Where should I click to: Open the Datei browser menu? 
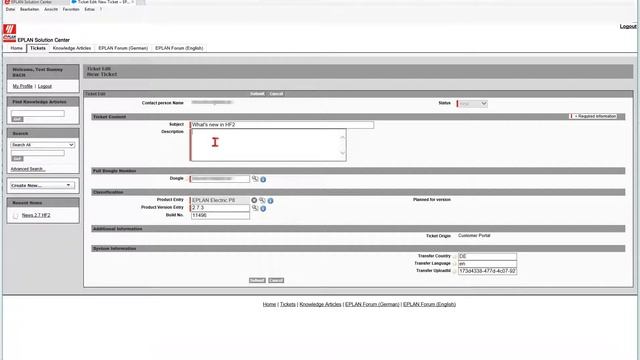[10, 9]
